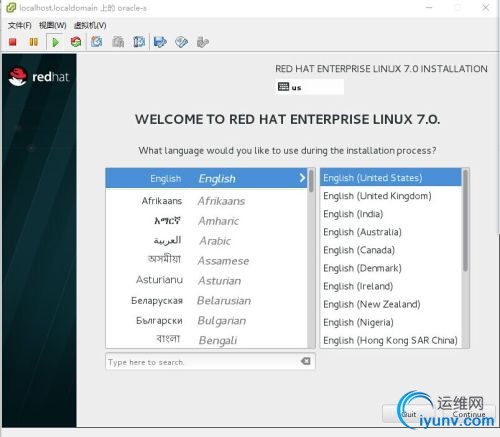Select English (Nigeria) locale
500x437 pixels.
391,322
